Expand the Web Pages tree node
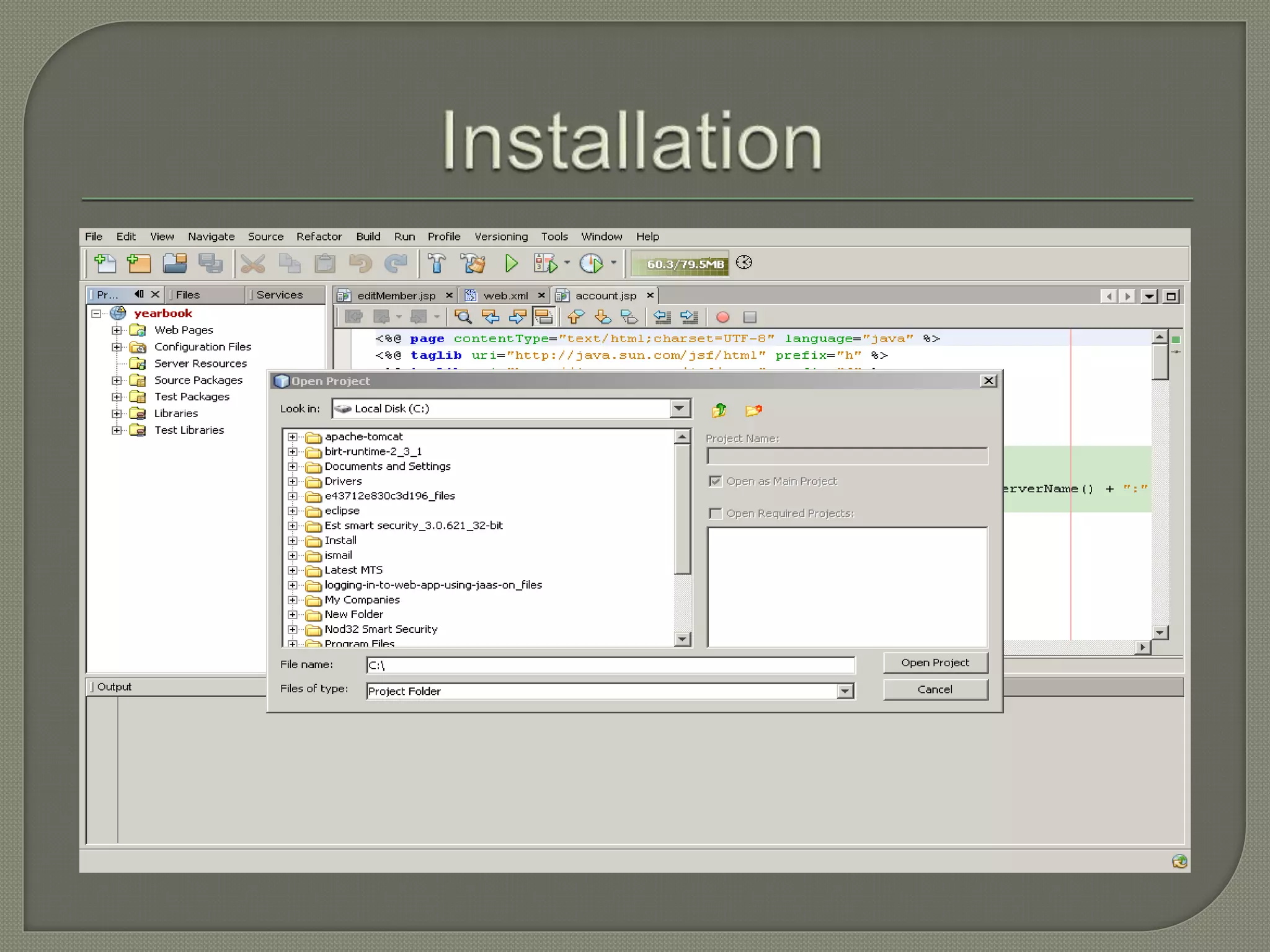Screen dimensions: 1270x952 [x=117, y=330]
